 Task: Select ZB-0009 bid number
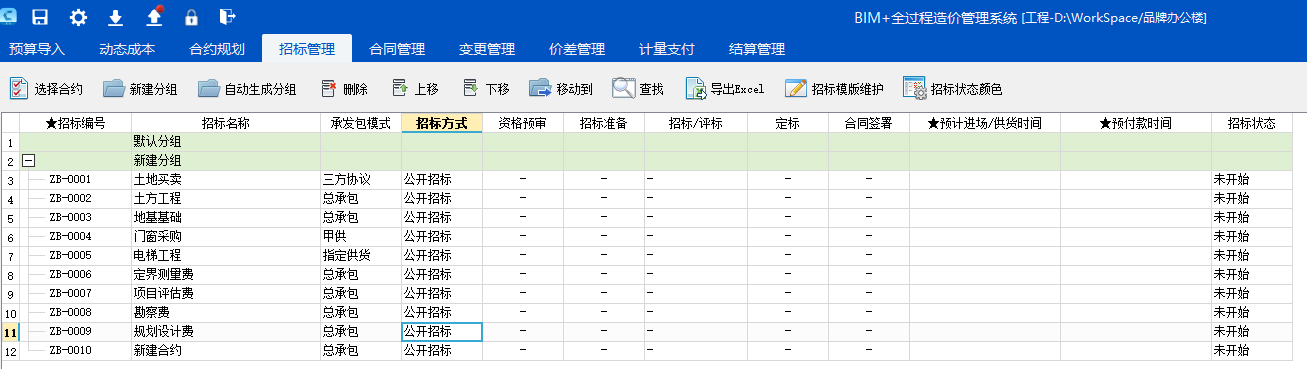[69, 332]
